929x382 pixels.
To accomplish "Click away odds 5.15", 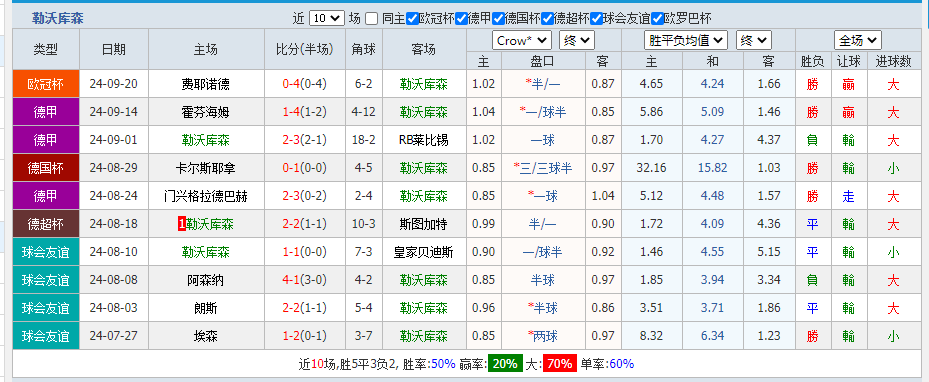I will [769, 252].
